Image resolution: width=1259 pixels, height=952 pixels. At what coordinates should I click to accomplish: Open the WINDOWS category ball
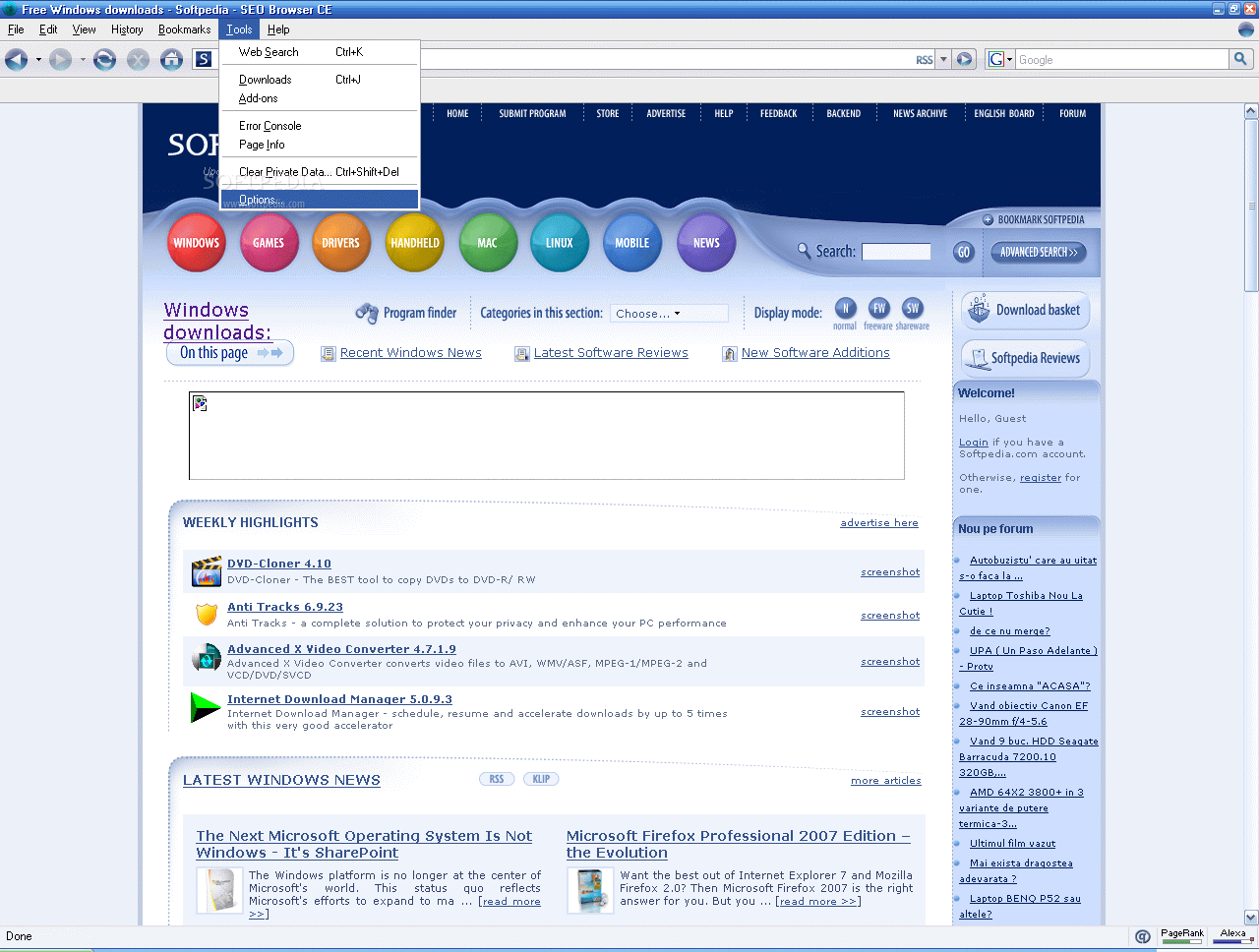point(197,242)
